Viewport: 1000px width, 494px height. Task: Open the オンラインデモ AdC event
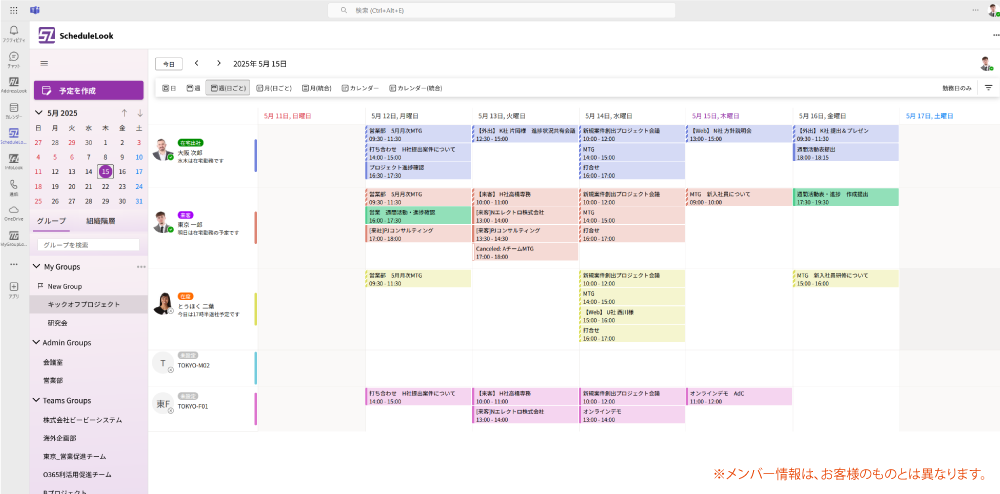739,396
